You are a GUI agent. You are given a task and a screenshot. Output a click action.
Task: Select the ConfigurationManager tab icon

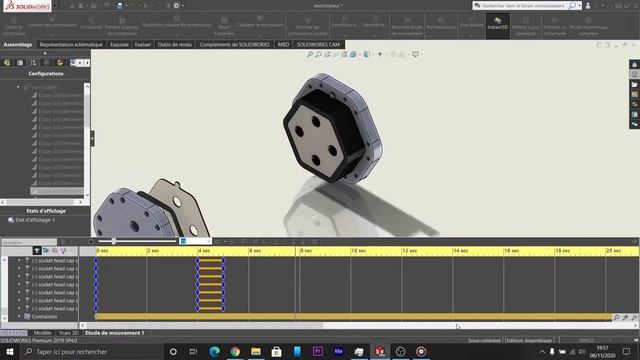coord(33,62)
